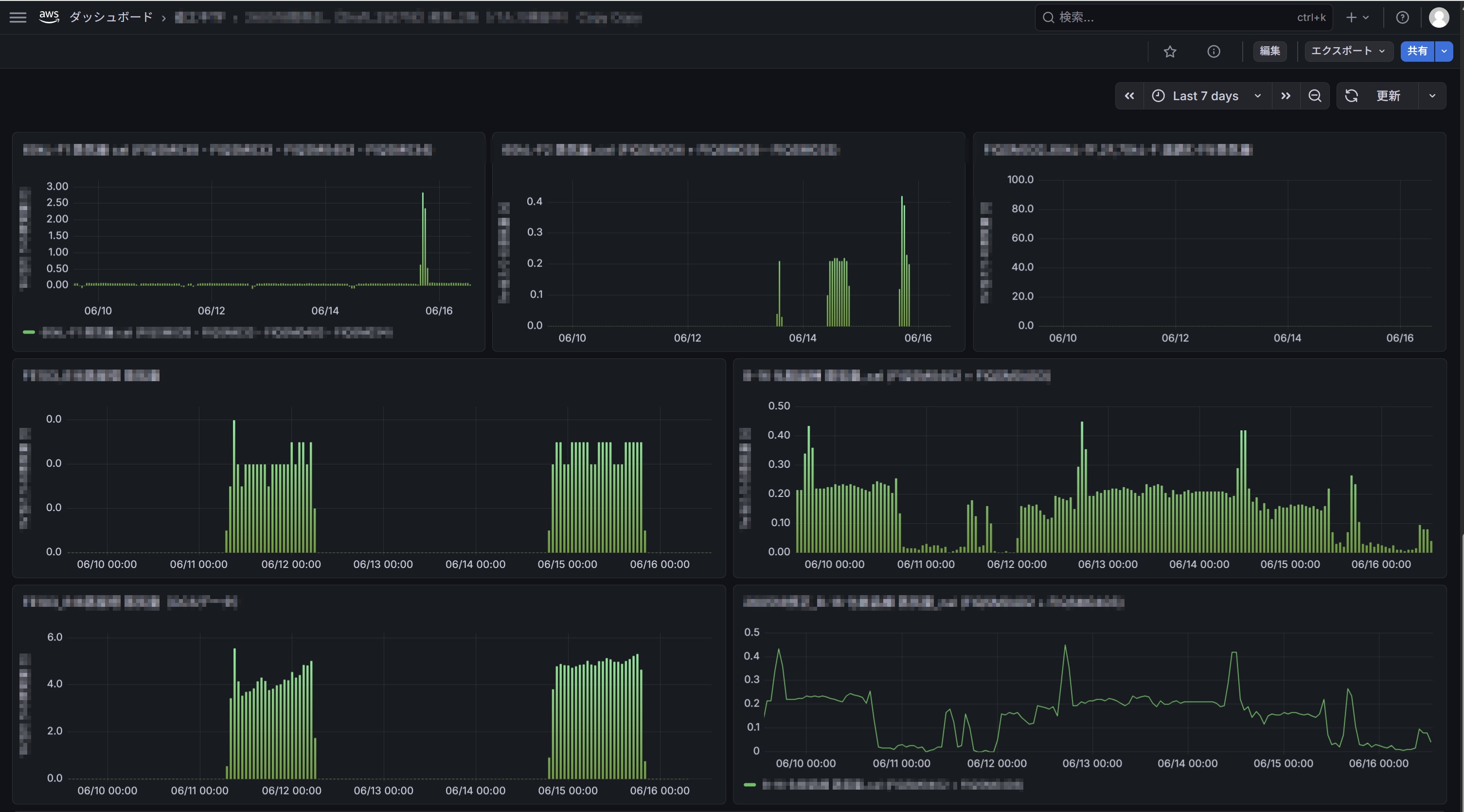Shift time range forward with double-right arrows

click(x=1285, y=95)
